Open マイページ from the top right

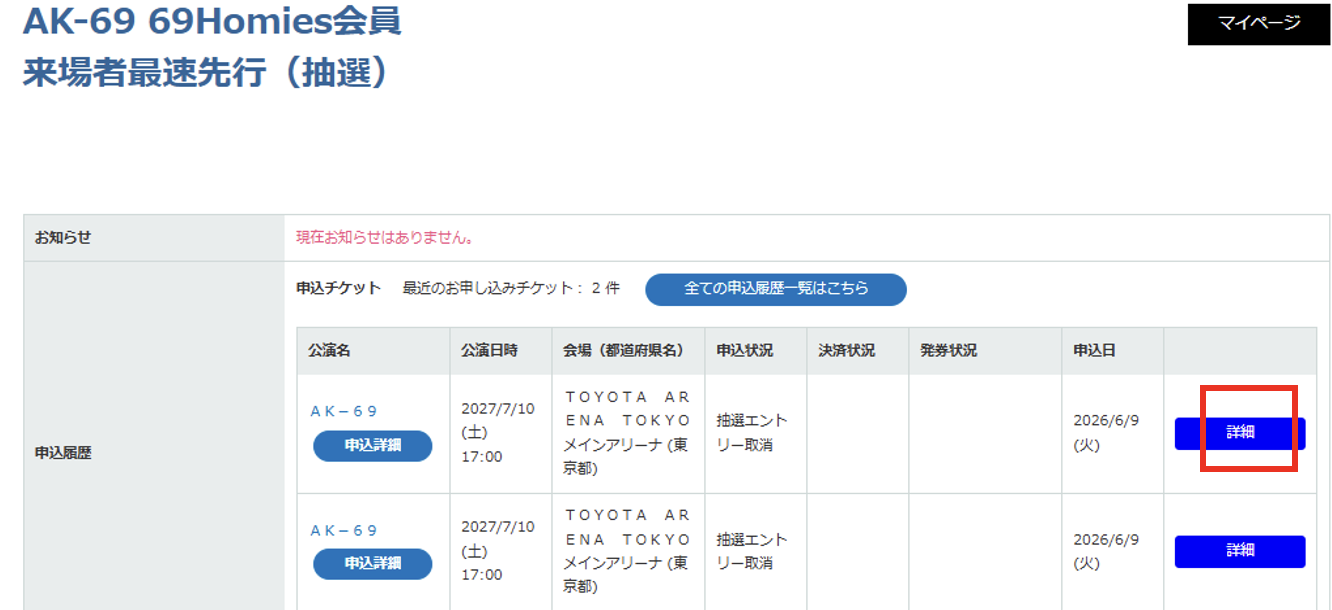1258,24
